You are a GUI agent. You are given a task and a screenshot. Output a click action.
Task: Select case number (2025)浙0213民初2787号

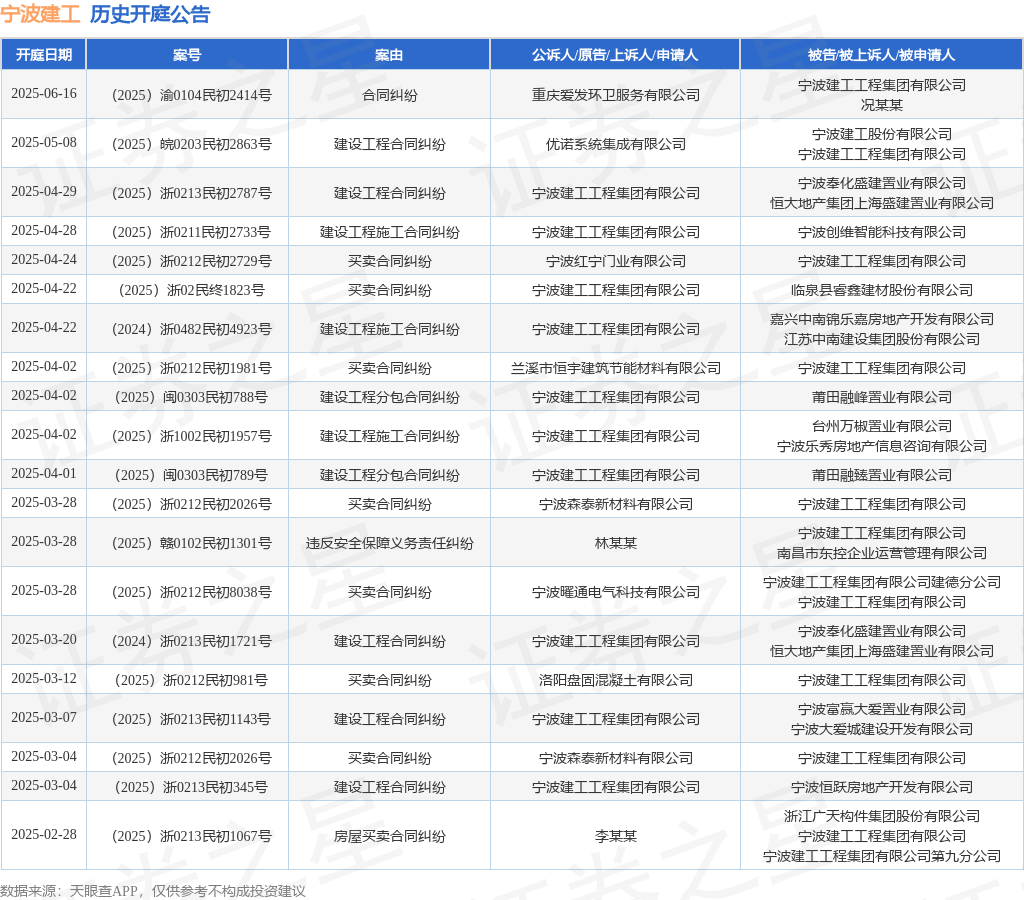(191, 193)
